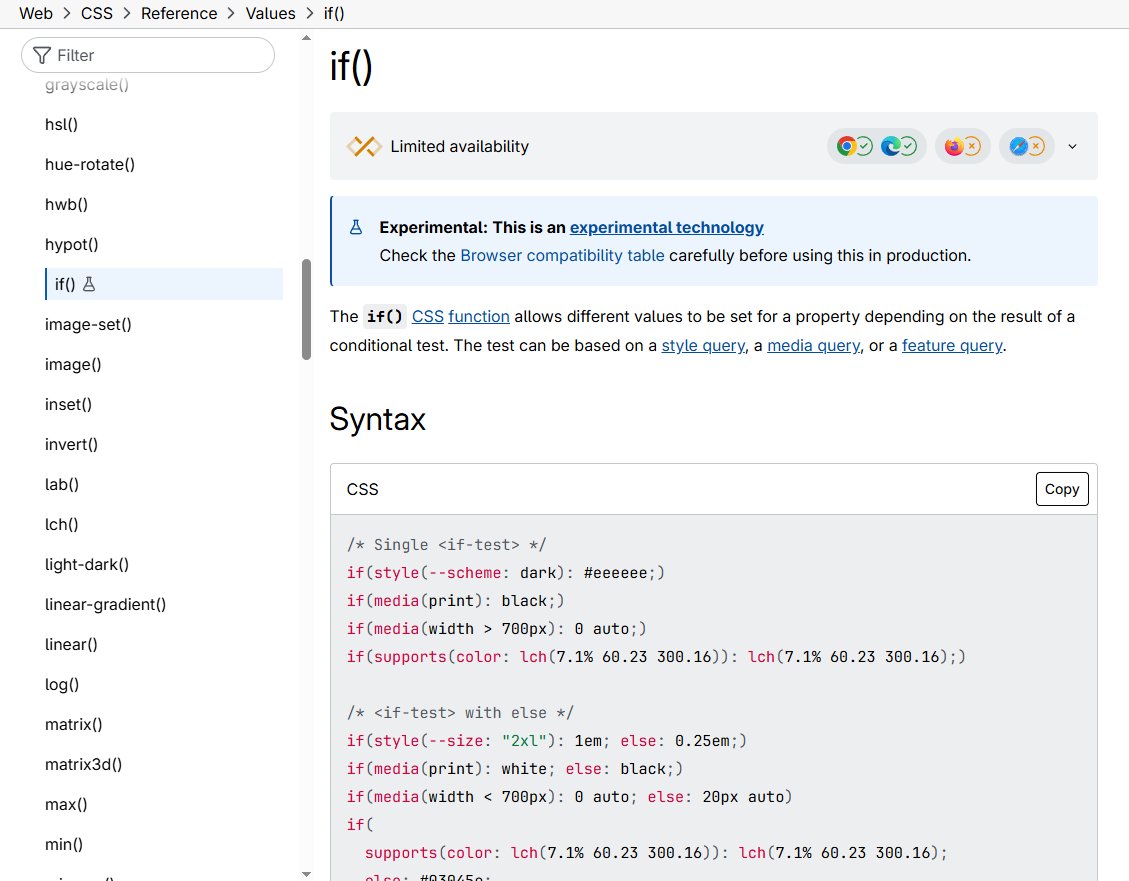Expand the browser availability details chevron
Viewport: 1129px width, 881px height.
click(x=1072, y=146)
